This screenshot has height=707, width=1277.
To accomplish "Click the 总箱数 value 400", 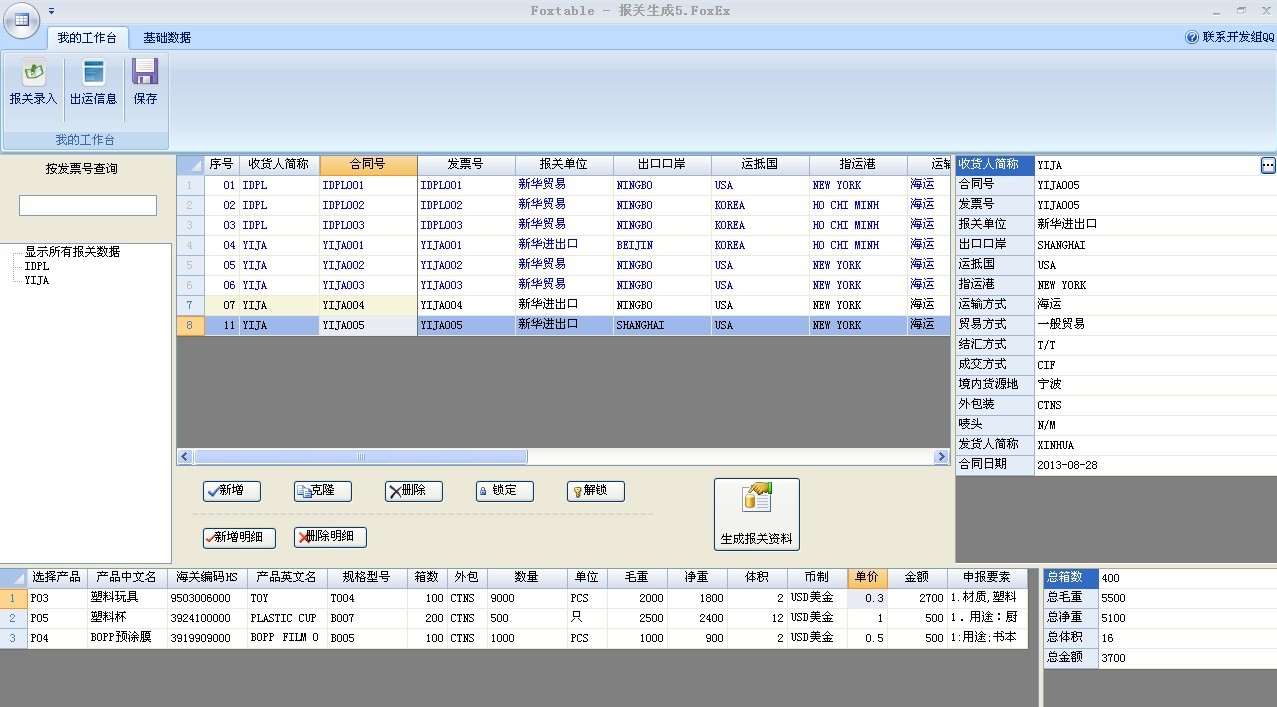I will click(1187, 578).
